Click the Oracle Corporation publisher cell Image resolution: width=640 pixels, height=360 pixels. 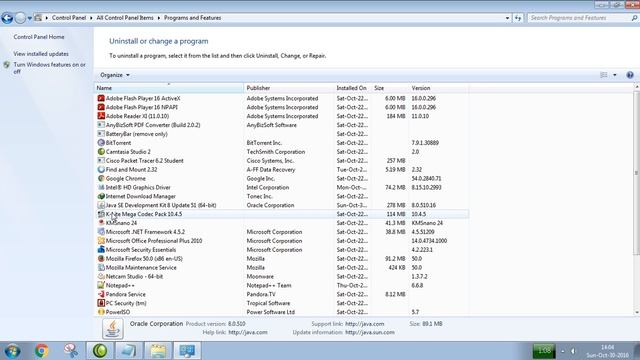pyautogui.click(x=270, y=205)
